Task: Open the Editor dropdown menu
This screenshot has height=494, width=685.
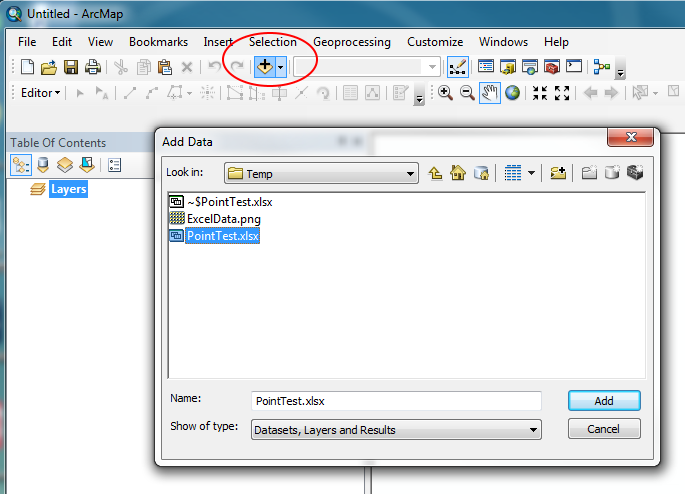Action: (40, 93)
